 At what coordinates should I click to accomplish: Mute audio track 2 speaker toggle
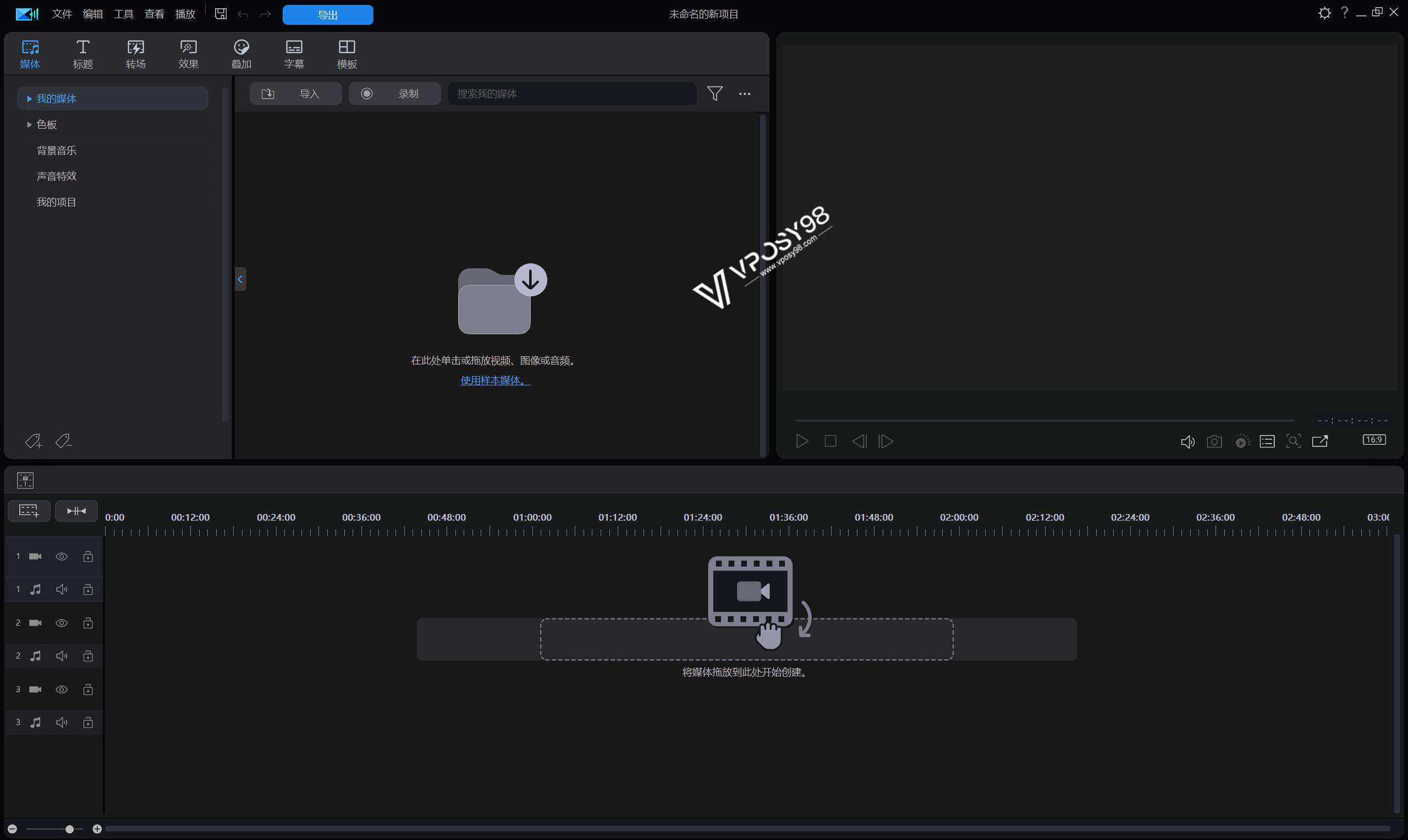coord(62,655)
